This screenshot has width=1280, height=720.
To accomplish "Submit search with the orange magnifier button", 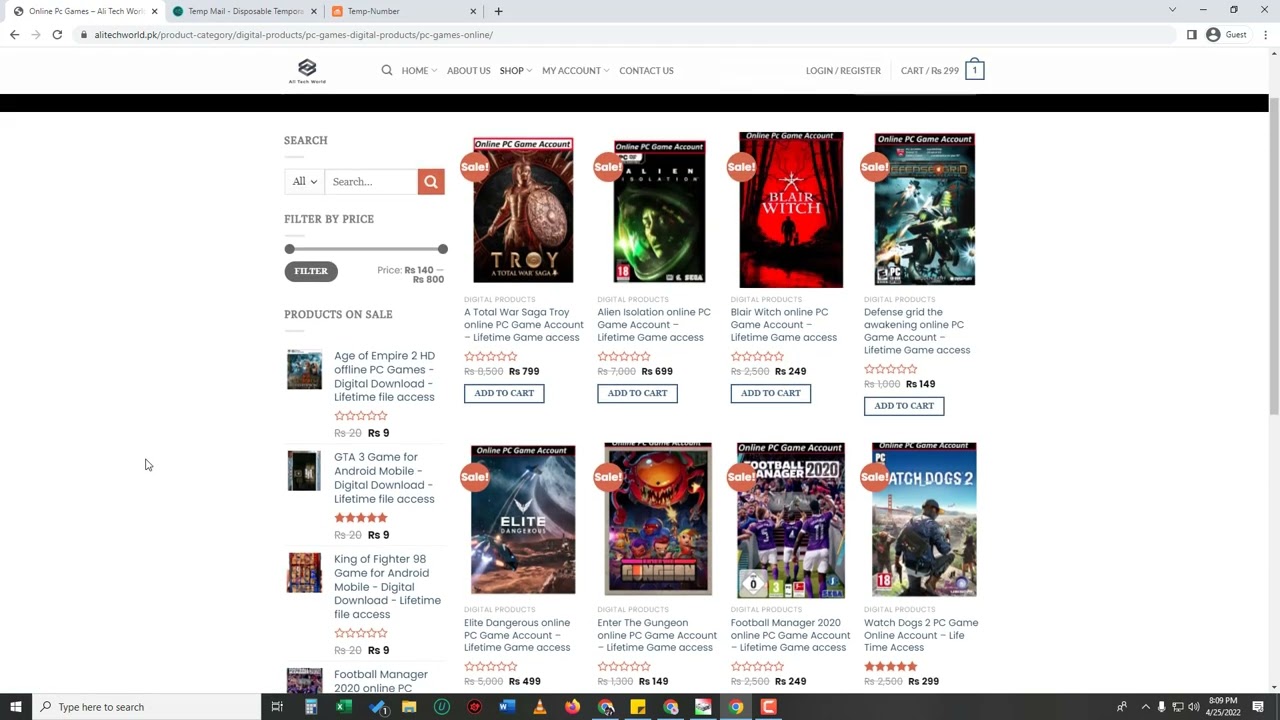I will [x=431, y=181].
